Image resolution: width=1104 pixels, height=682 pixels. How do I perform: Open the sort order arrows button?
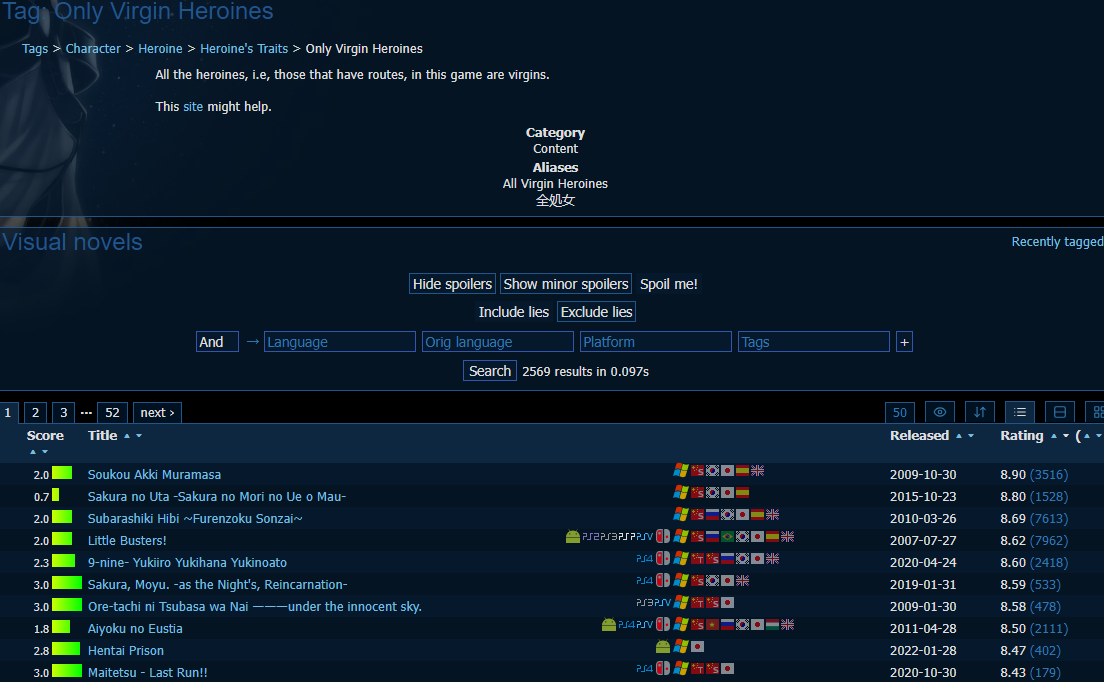[979, 412]
